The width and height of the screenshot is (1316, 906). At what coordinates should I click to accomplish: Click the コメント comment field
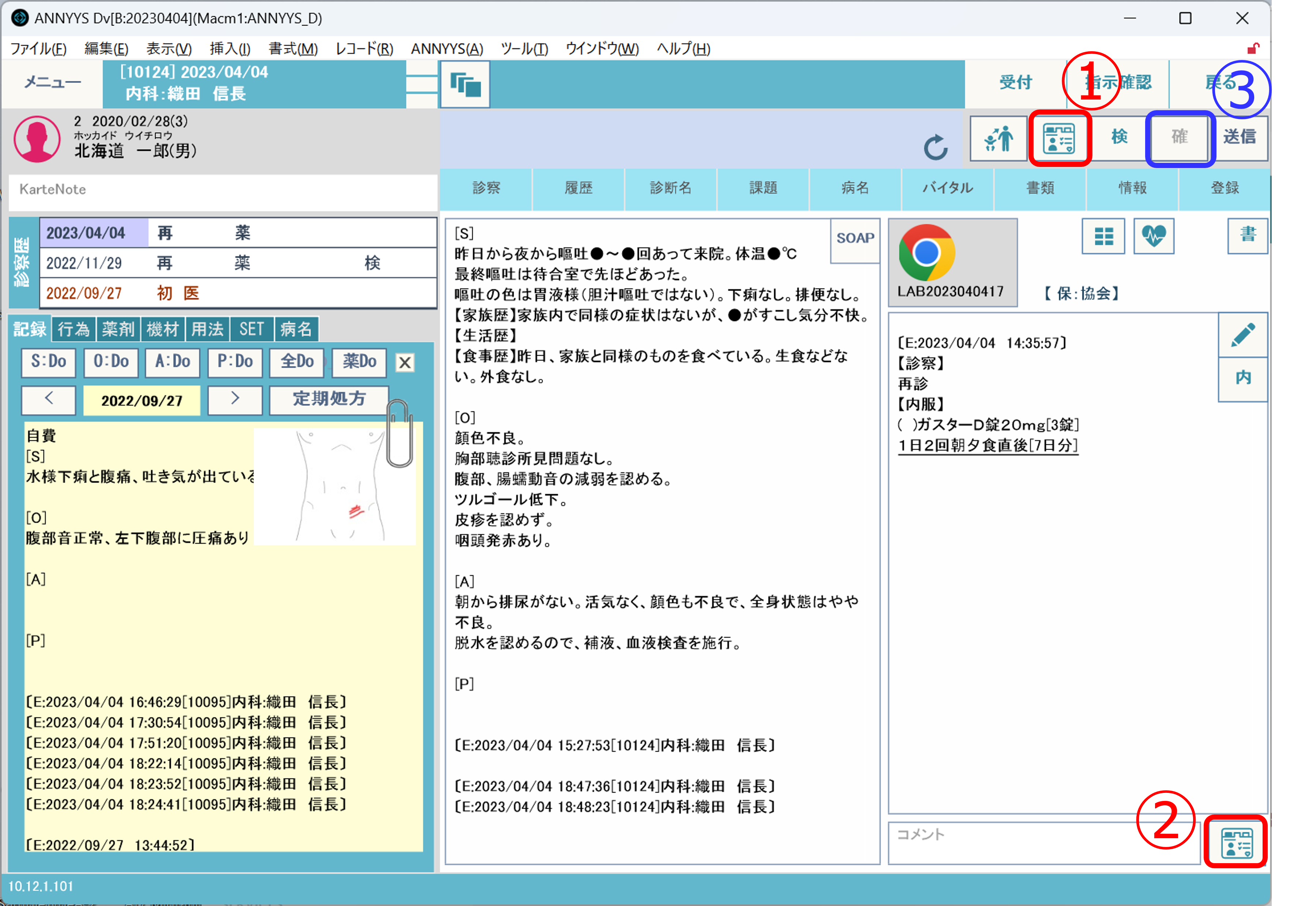(1044, 843)
